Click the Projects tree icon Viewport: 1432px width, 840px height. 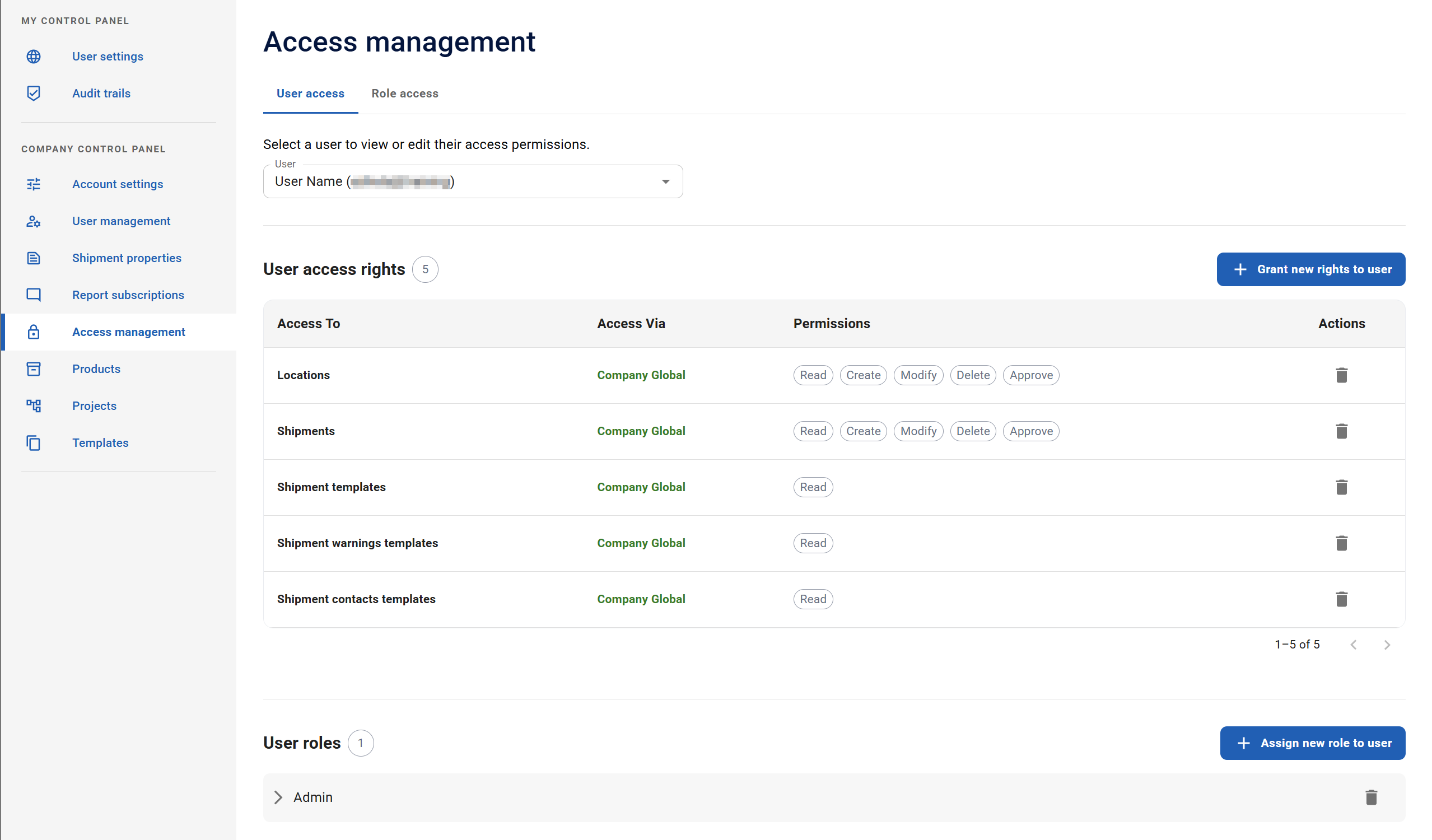pos(34,406)
